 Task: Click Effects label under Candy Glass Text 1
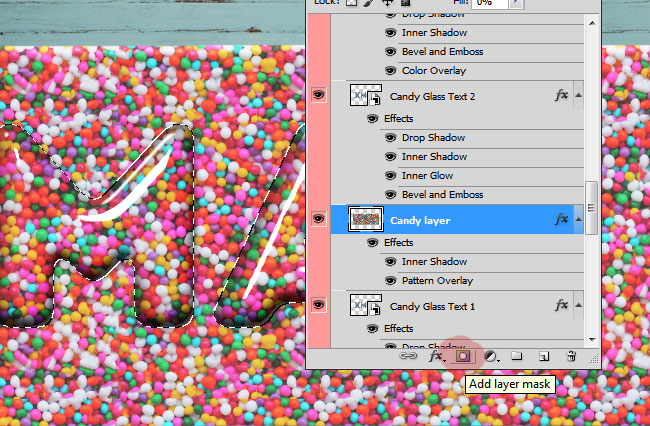point(398,329)
